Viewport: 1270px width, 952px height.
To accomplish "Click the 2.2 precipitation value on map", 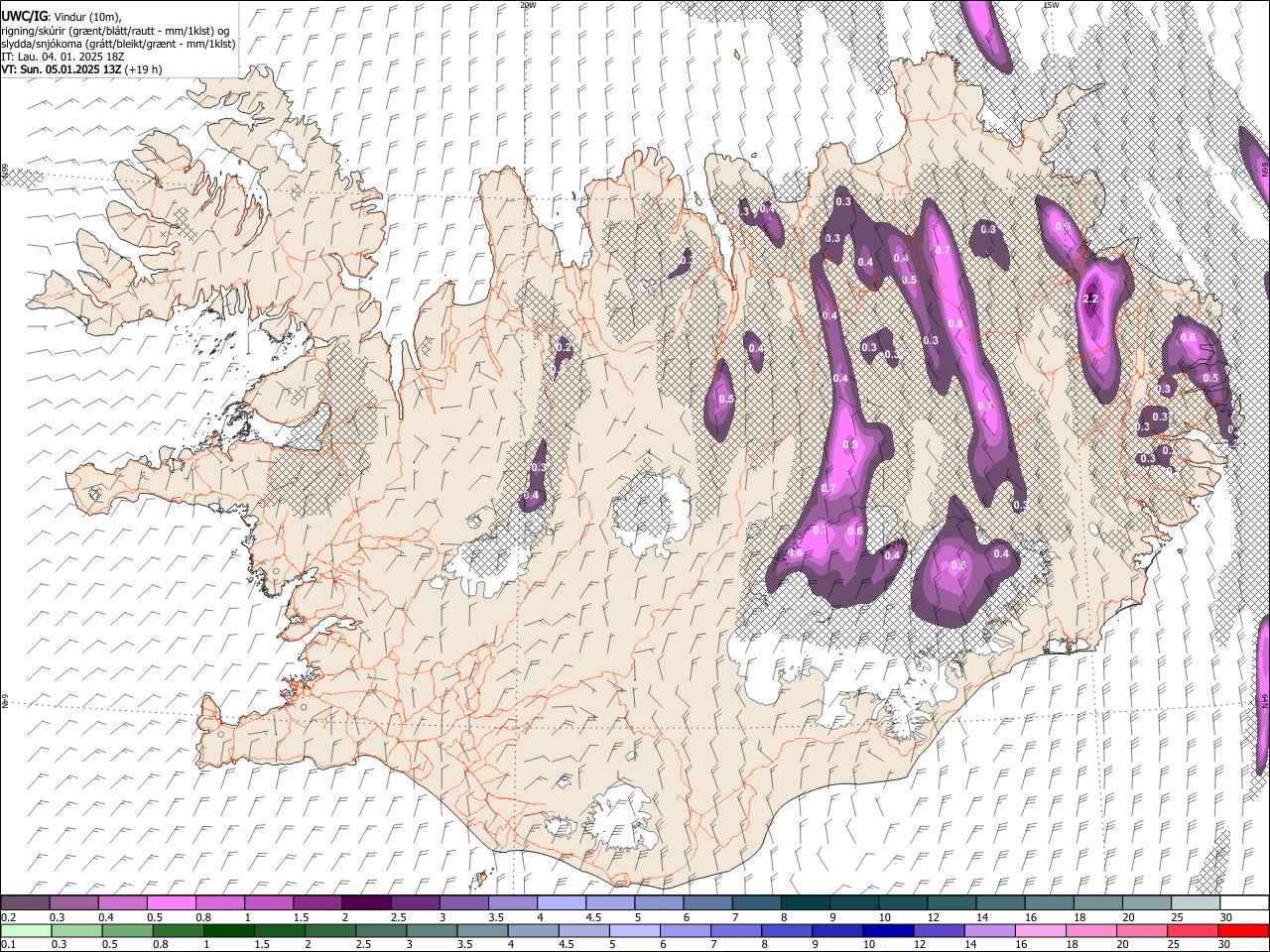I will [1090, 298].
